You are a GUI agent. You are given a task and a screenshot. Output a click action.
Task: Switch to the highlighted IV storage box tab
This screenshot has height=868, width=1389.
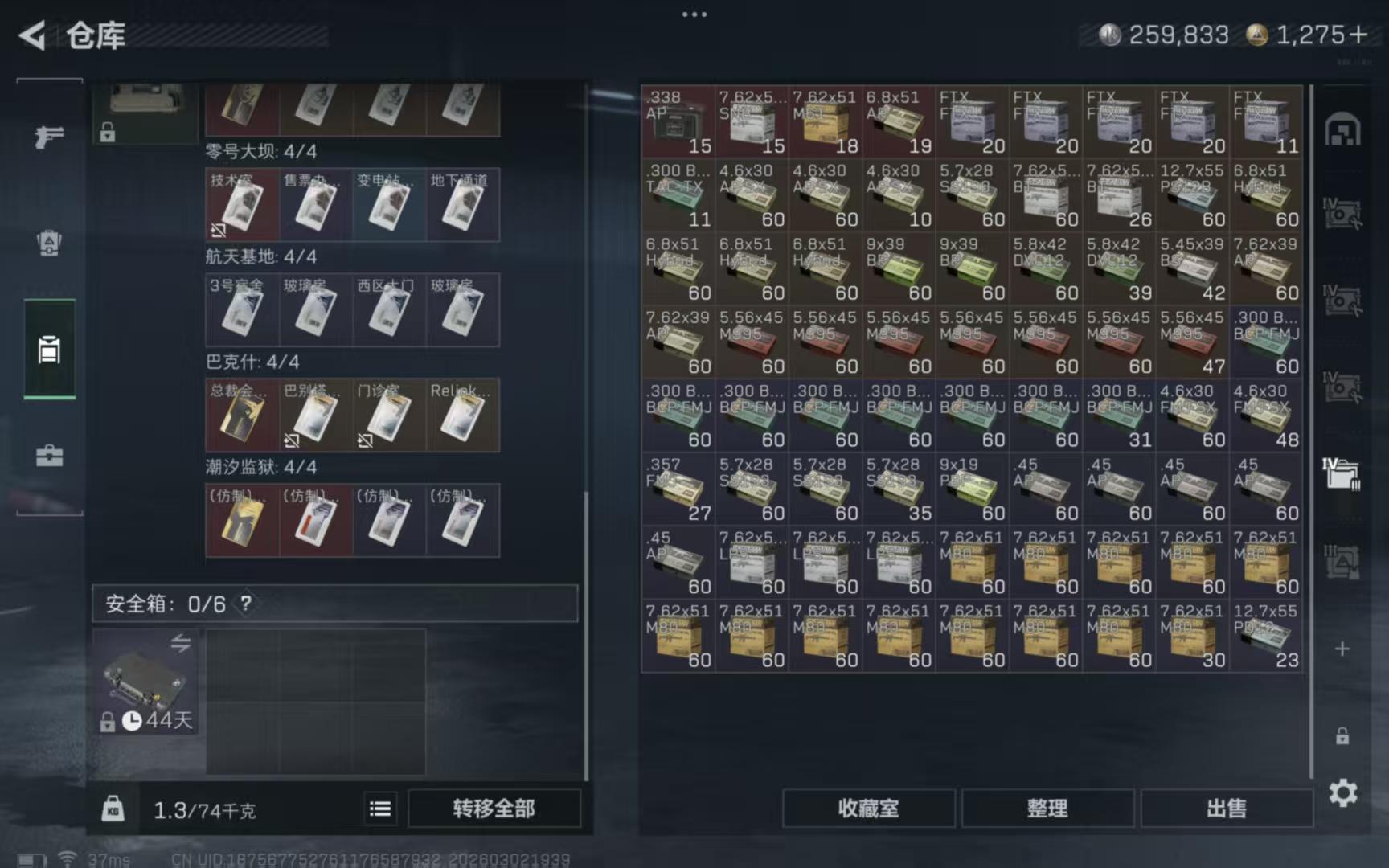[1341, 474]
